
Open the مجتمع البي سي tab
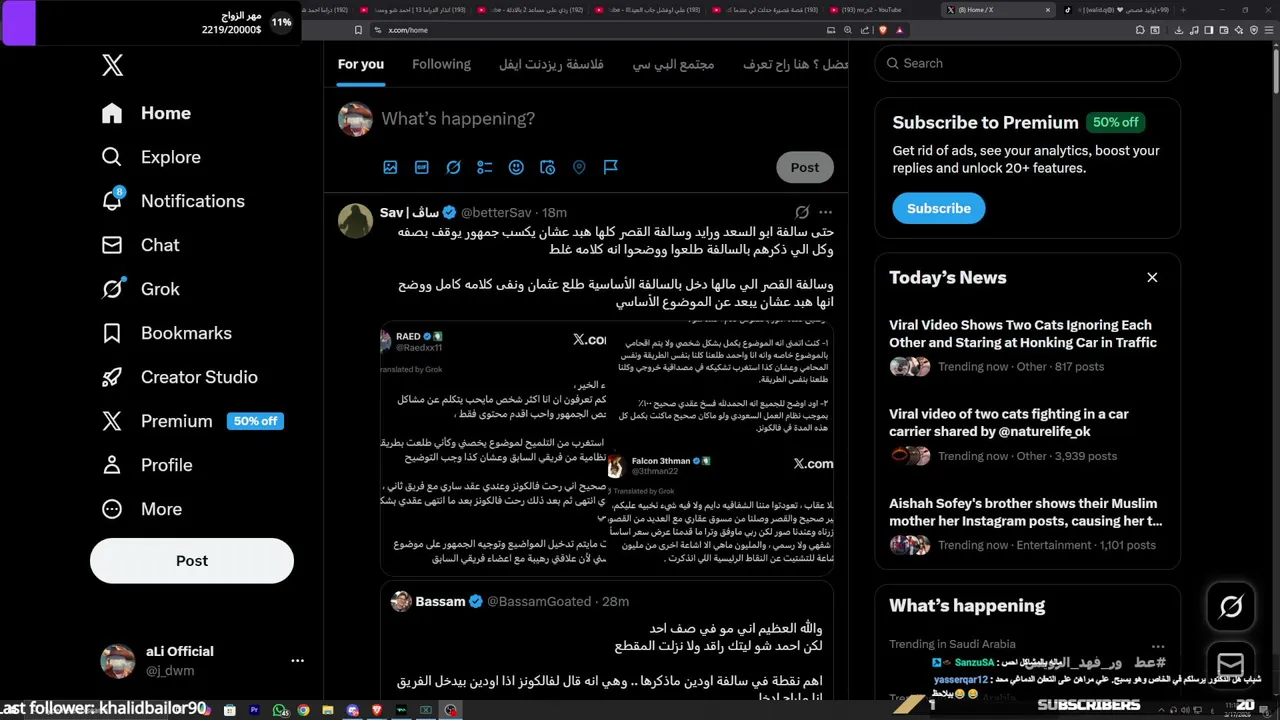673,64
